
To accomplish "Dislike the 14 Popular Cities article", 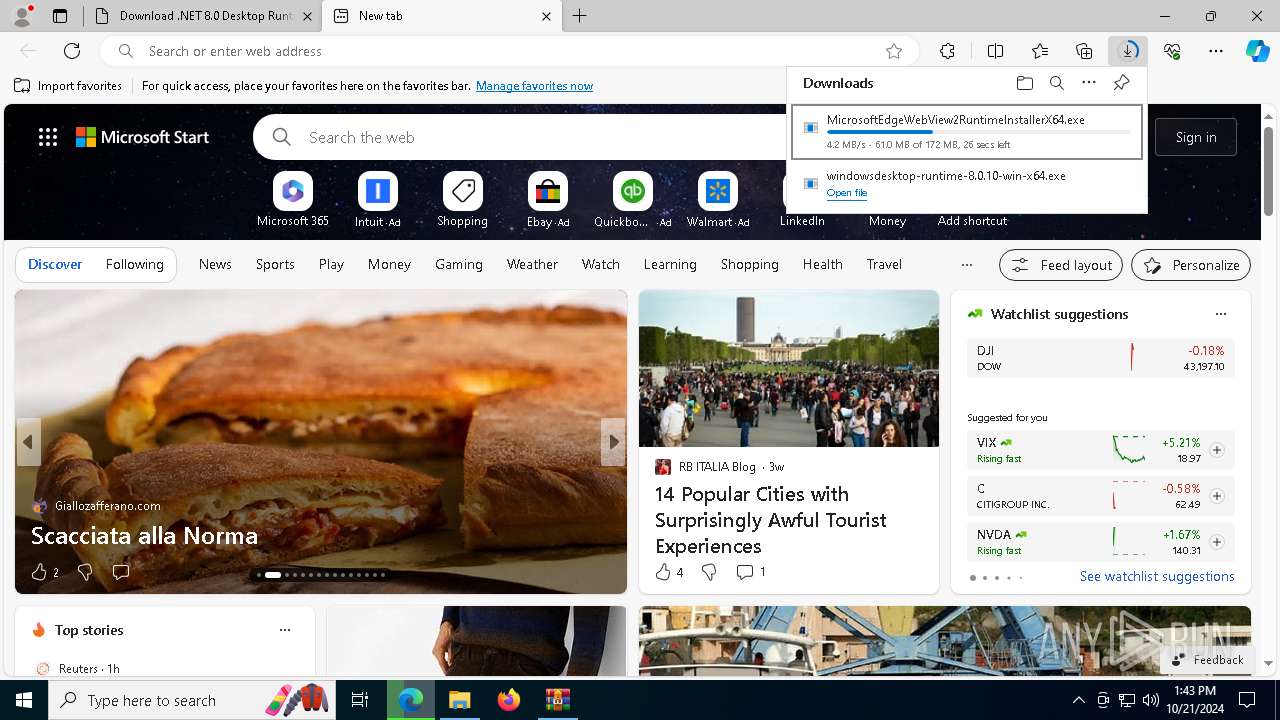I will pos(709,572).
